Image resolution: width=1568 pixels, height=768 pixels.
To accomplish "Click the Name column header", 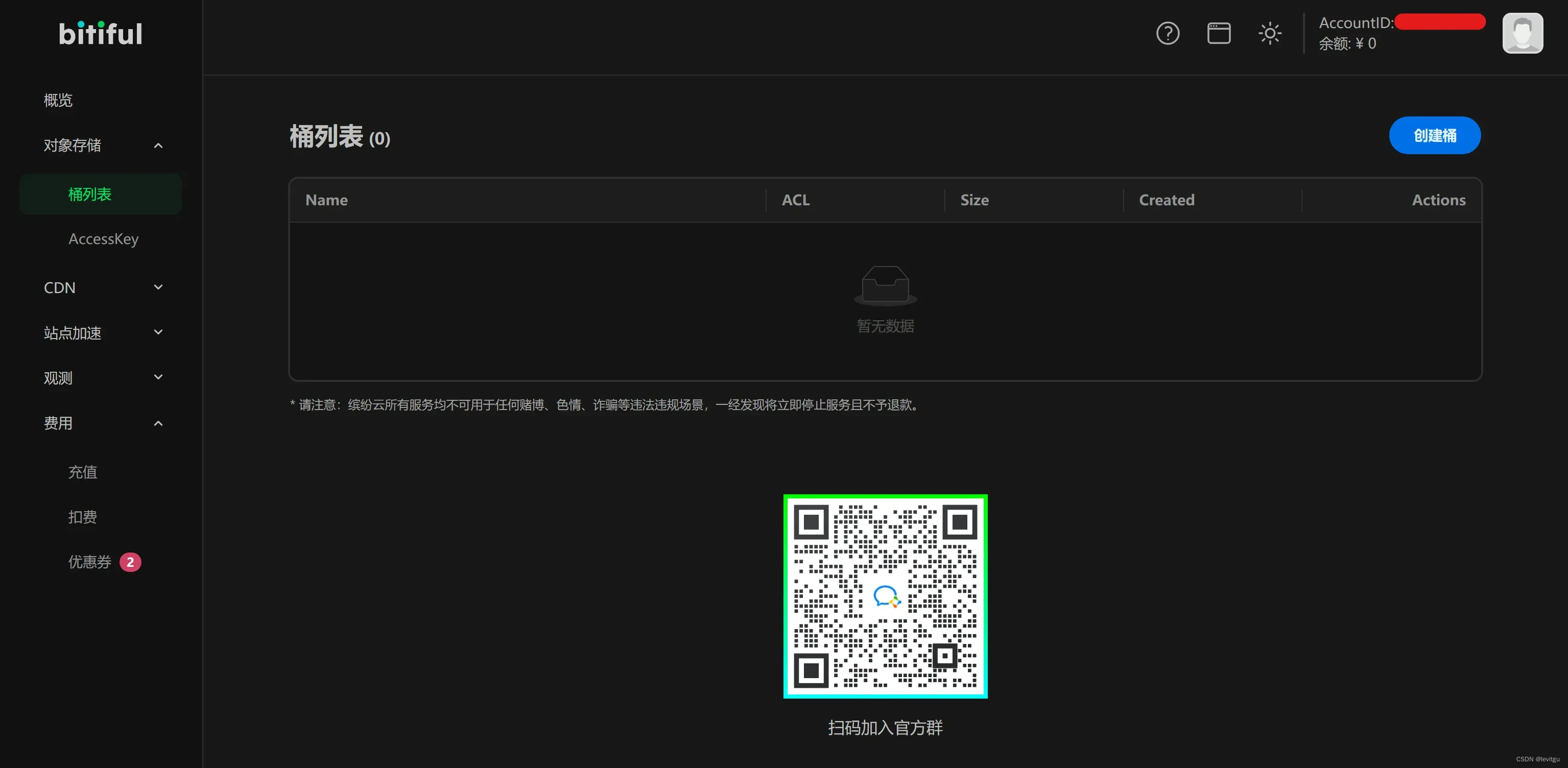I will point(327,200).
